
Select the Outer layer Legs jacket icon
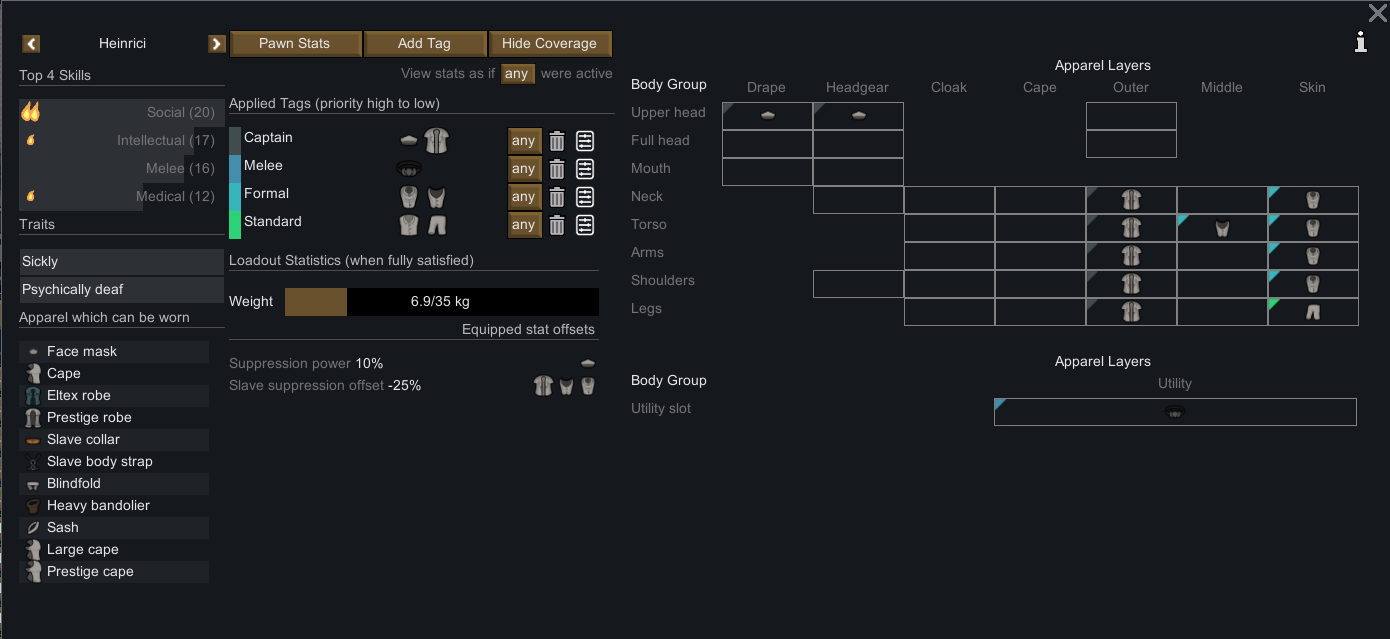click(1131, 312)
